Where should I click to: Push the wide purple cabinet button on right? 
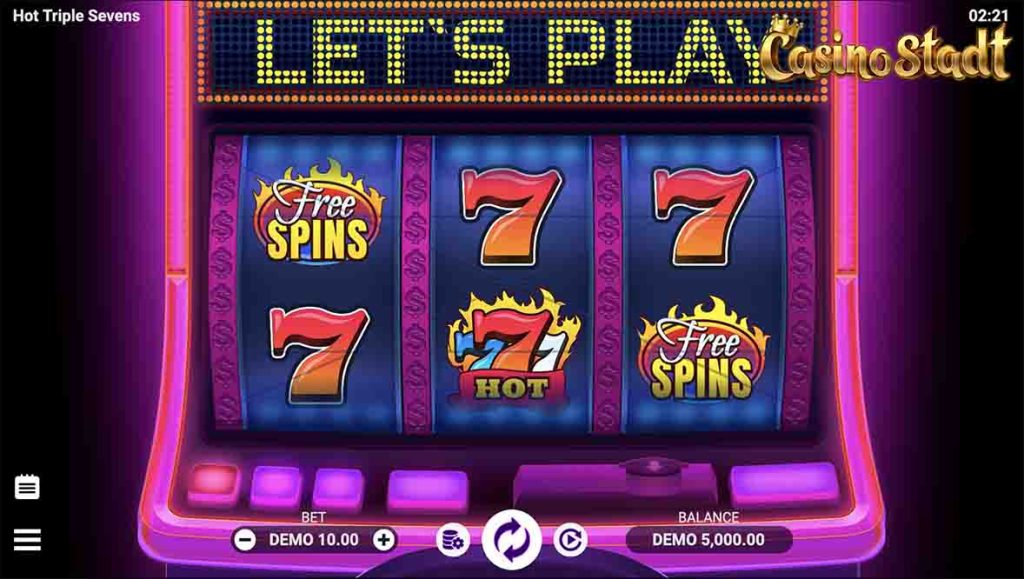[x=784, y=484]
